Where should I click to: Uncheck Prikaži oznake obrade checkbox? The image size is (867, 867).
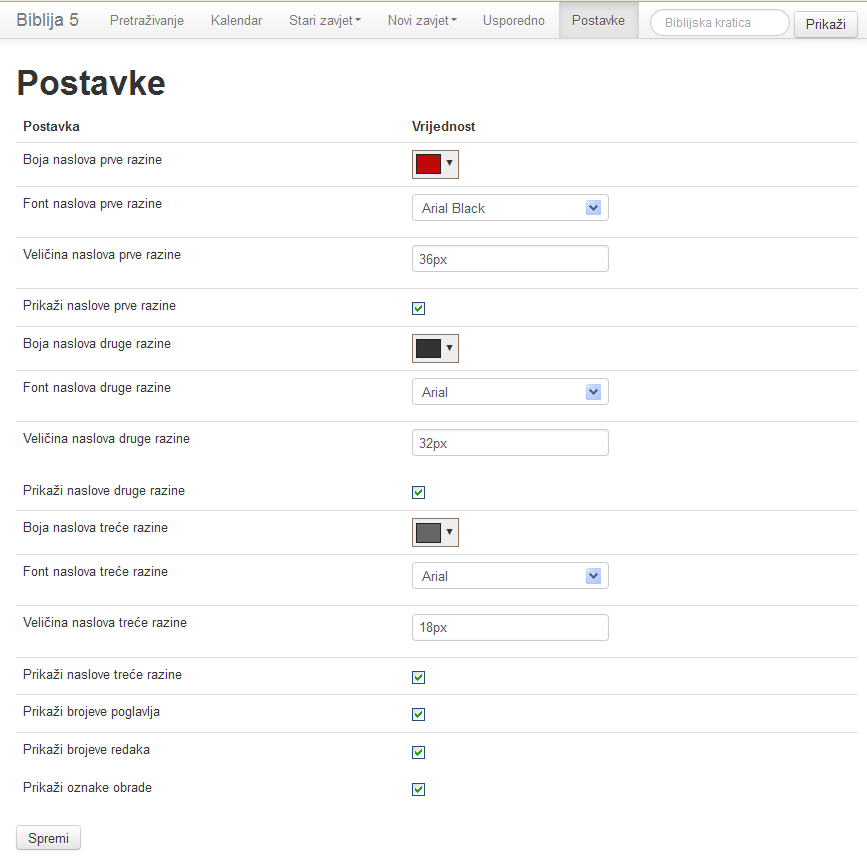(418, 789)
